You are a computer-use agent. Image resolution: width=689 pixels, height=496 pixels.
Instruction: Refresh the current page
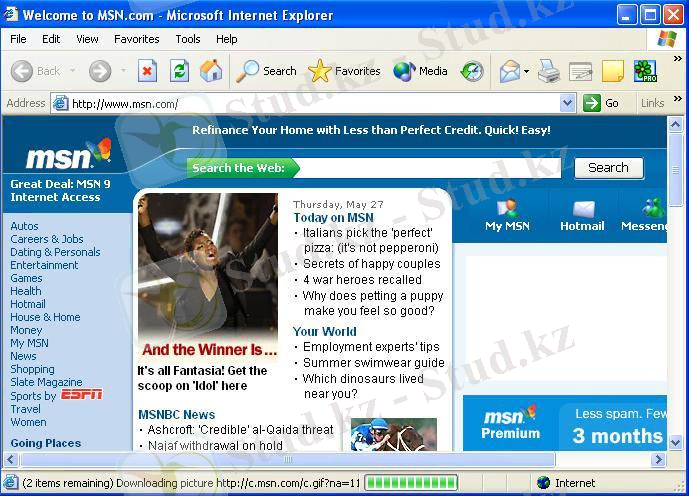(x=179, y=71)
